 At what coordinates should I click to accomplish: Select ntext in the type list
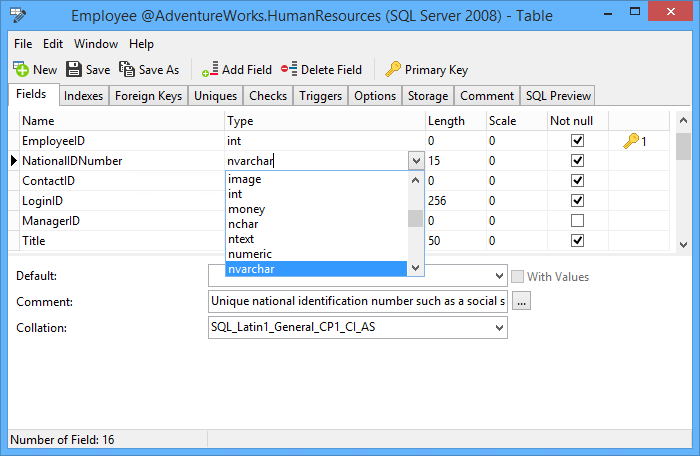[316, 239]
